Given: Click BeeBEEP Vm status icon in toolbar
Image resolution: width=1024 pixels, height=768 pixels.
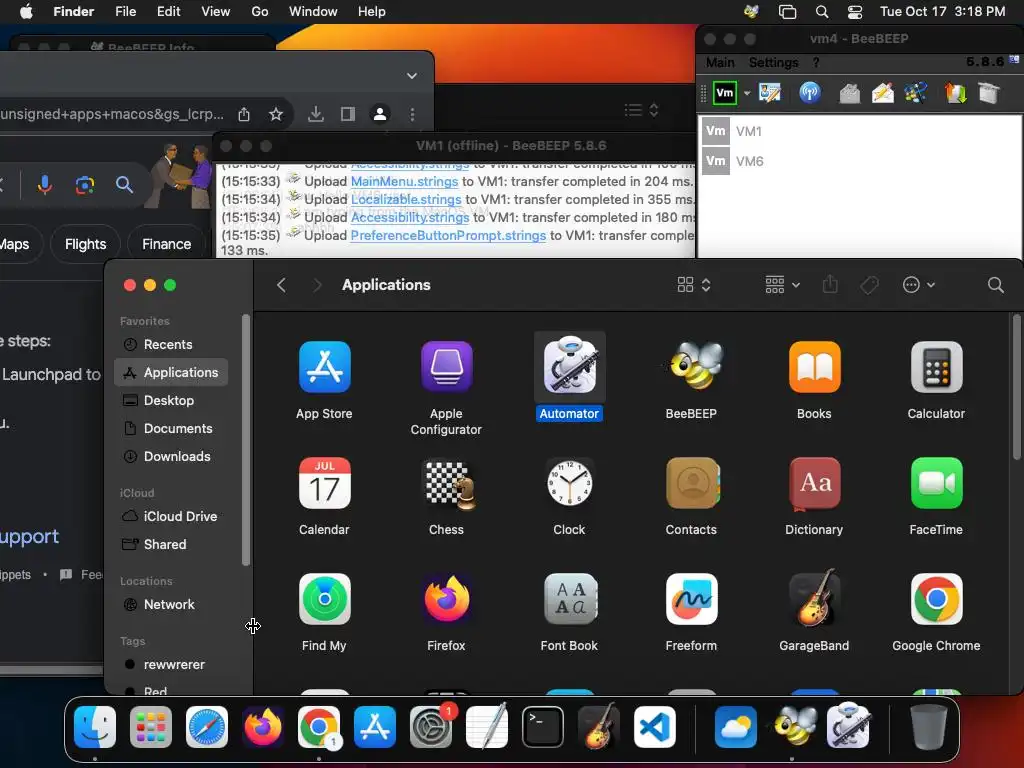Looking at the screenshot, I should (x=725, y=93).
